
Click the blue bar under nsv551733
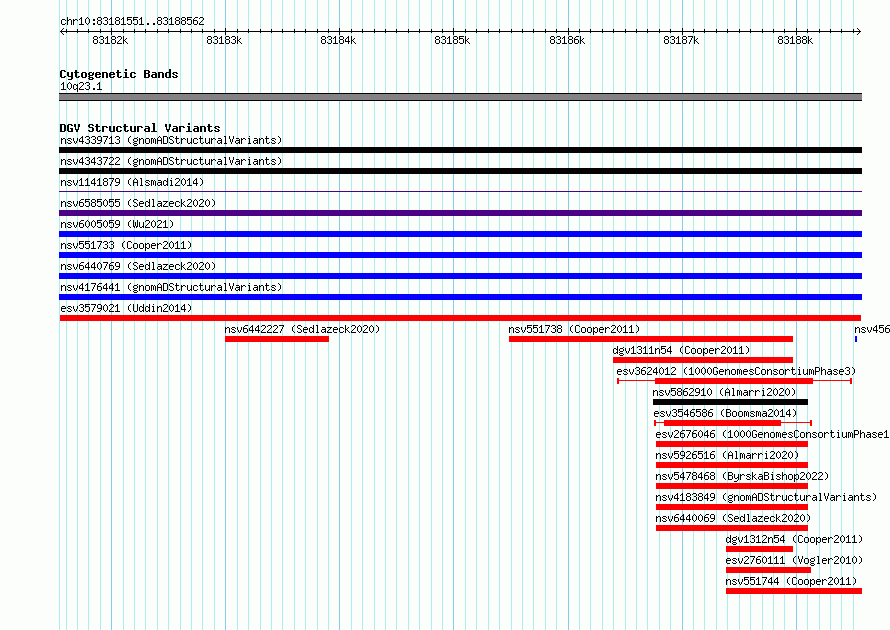(x=460, y=255)
